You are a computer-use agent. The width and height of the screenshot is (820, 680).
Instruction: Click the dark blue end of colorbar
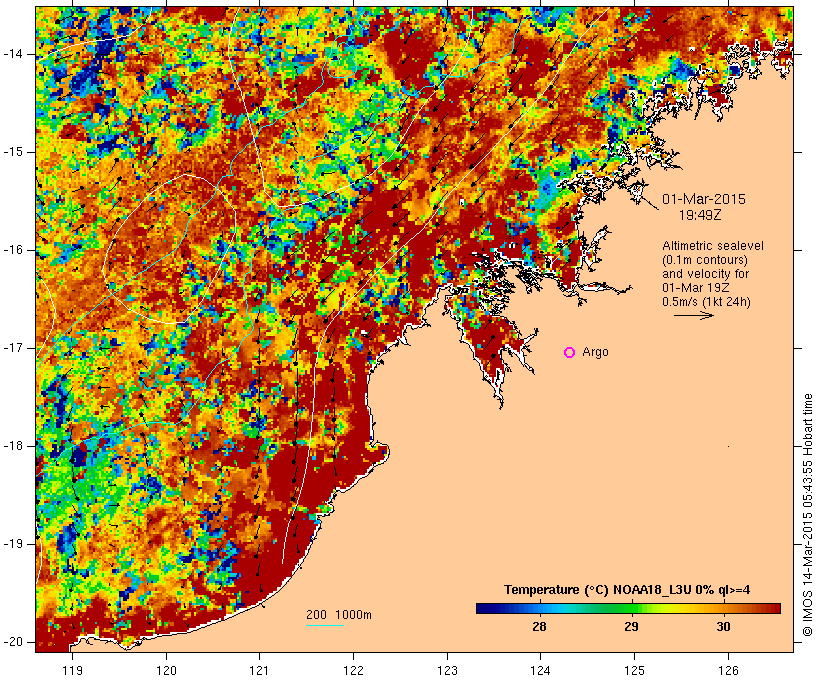[x=482, y=608]
